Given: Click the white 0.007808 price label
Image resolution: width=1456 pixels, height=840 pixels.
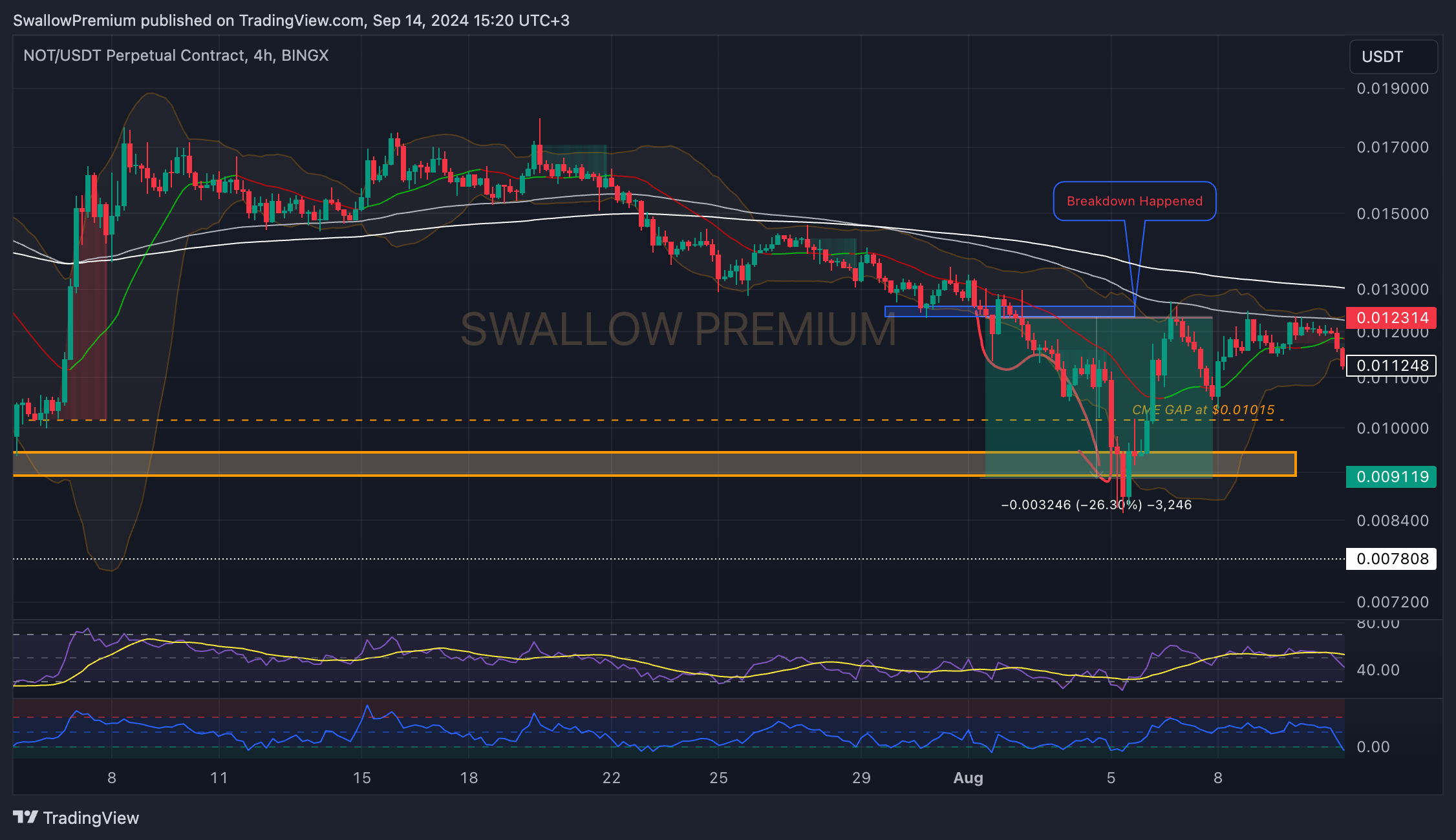Looking at the screenshot, I should [1391, 559].
